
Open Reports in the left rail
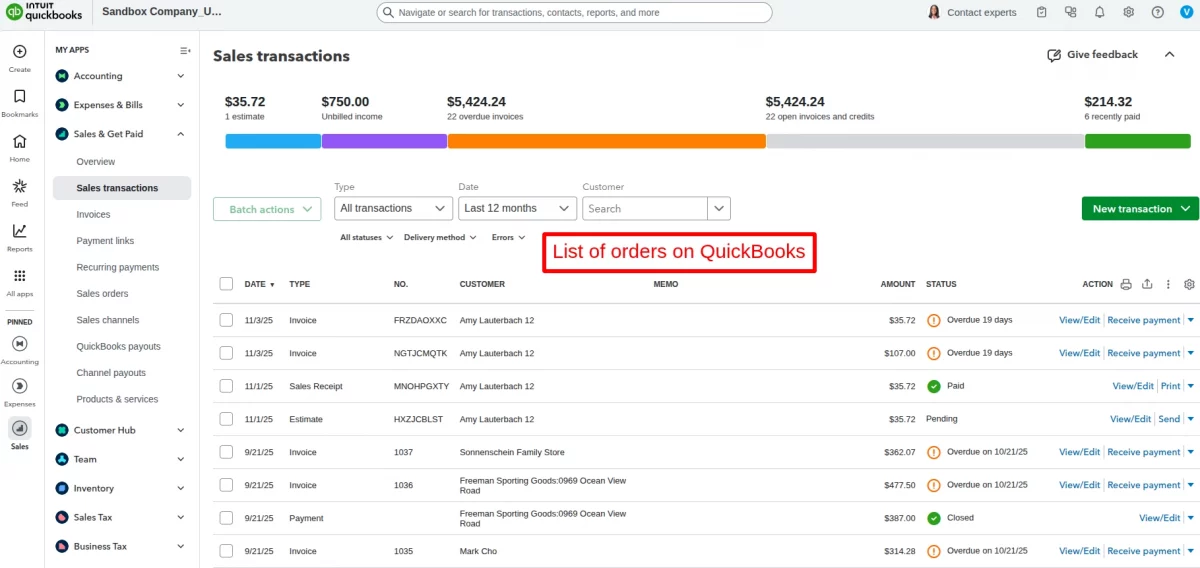tap(19, 231)
